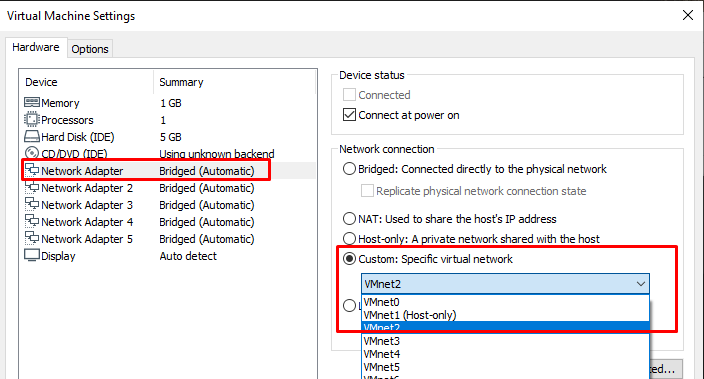
Task: Click the Network Adapter 3 icon
Action: point(32,204)
